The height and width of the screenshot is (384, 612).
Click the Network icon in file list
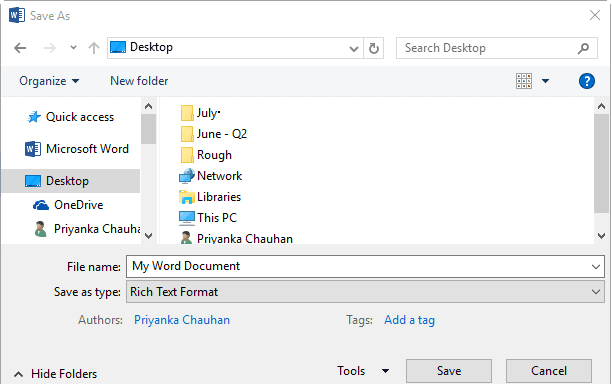click(x=187, y=176)
